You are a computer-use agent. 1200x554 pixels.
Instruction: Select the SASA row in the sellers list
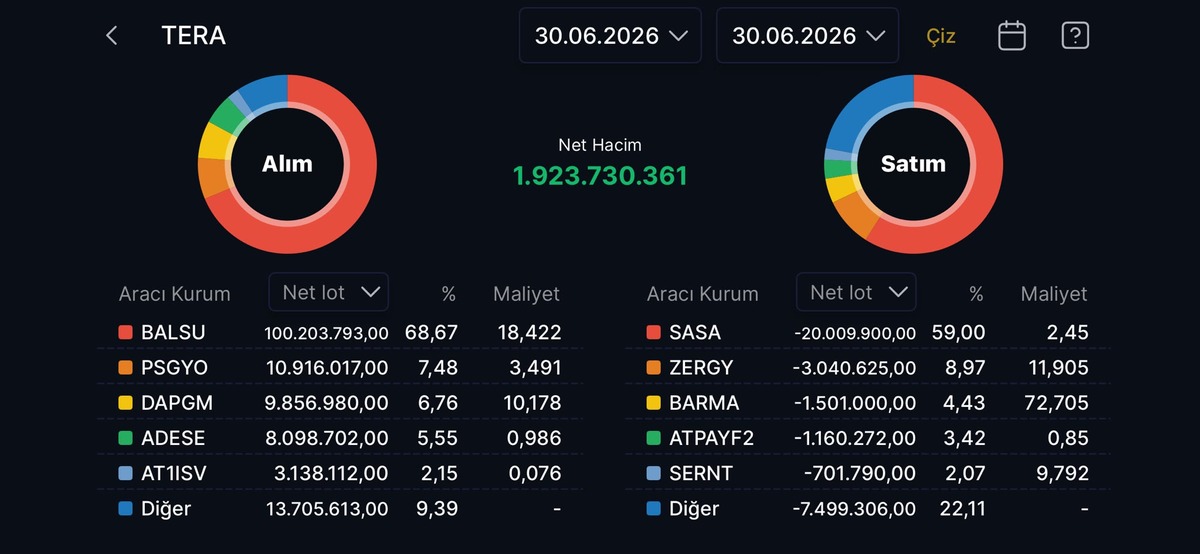[868, 332]
